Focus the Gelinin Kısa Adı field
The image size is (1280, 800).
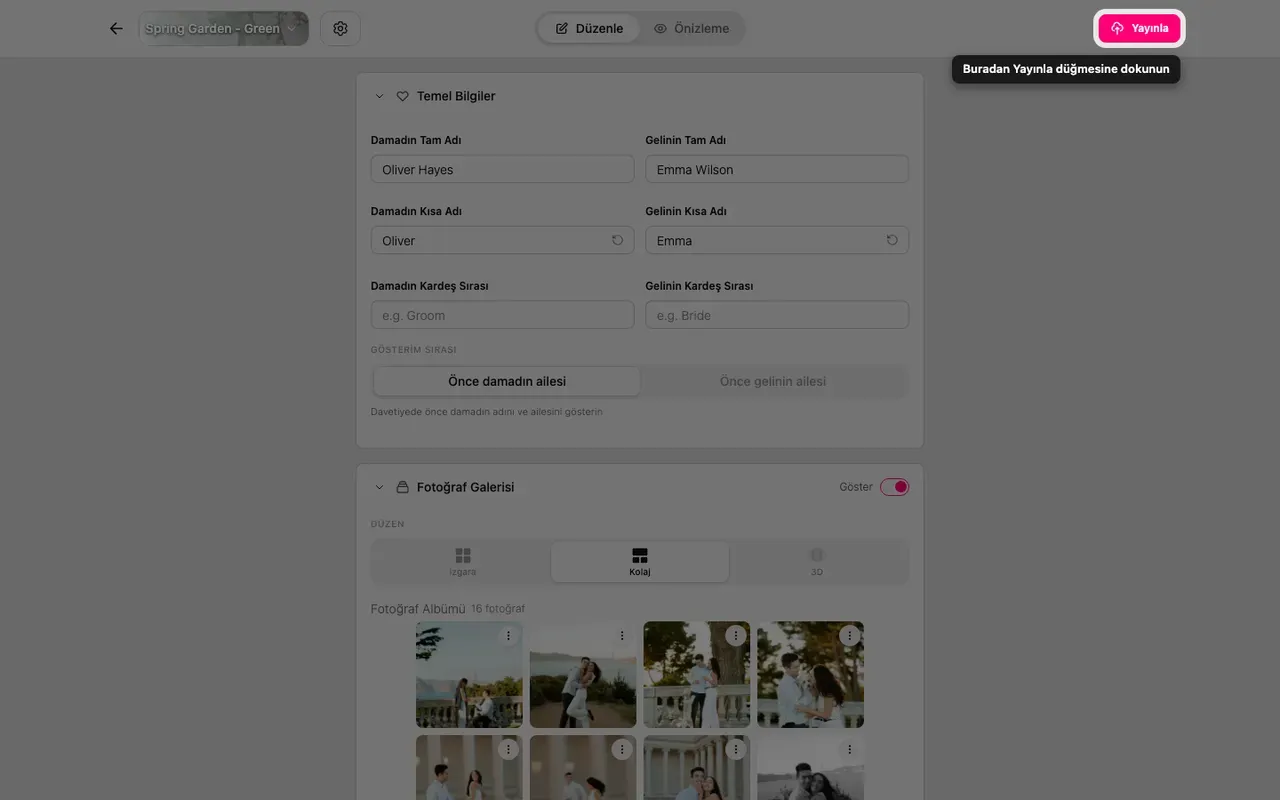coord(777,240)
